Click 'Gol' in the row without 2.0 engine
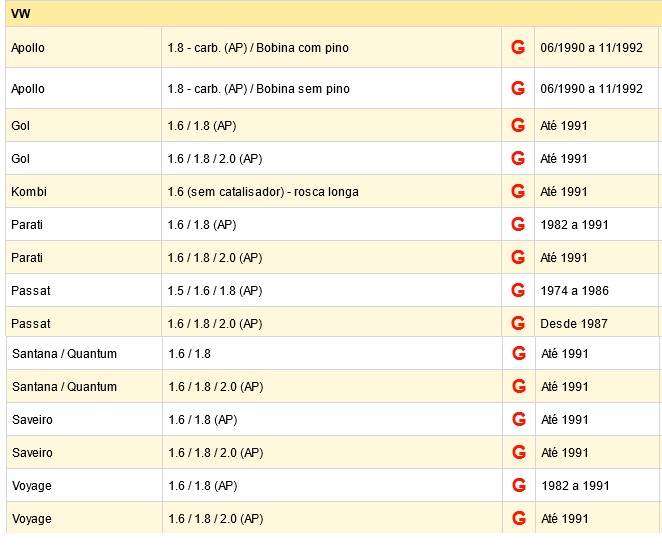 coord(20,125)
